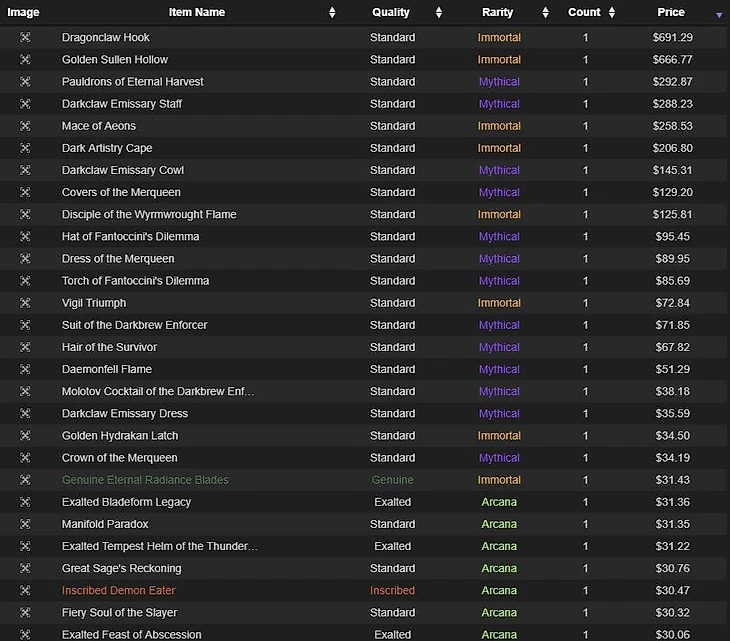Select the Immortal rarity label for Dark Artistry Cape
The height and width of the screenshot is (641, 730).
pyautogui.click(x=499, y=148)
